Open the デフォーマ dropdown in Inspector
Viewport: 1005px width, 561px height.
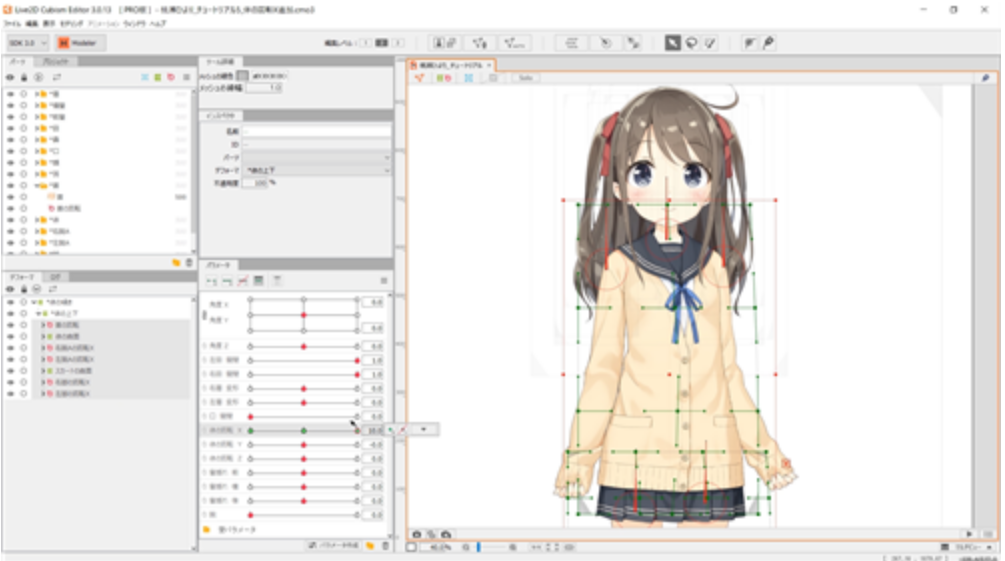tap(316, 170)
